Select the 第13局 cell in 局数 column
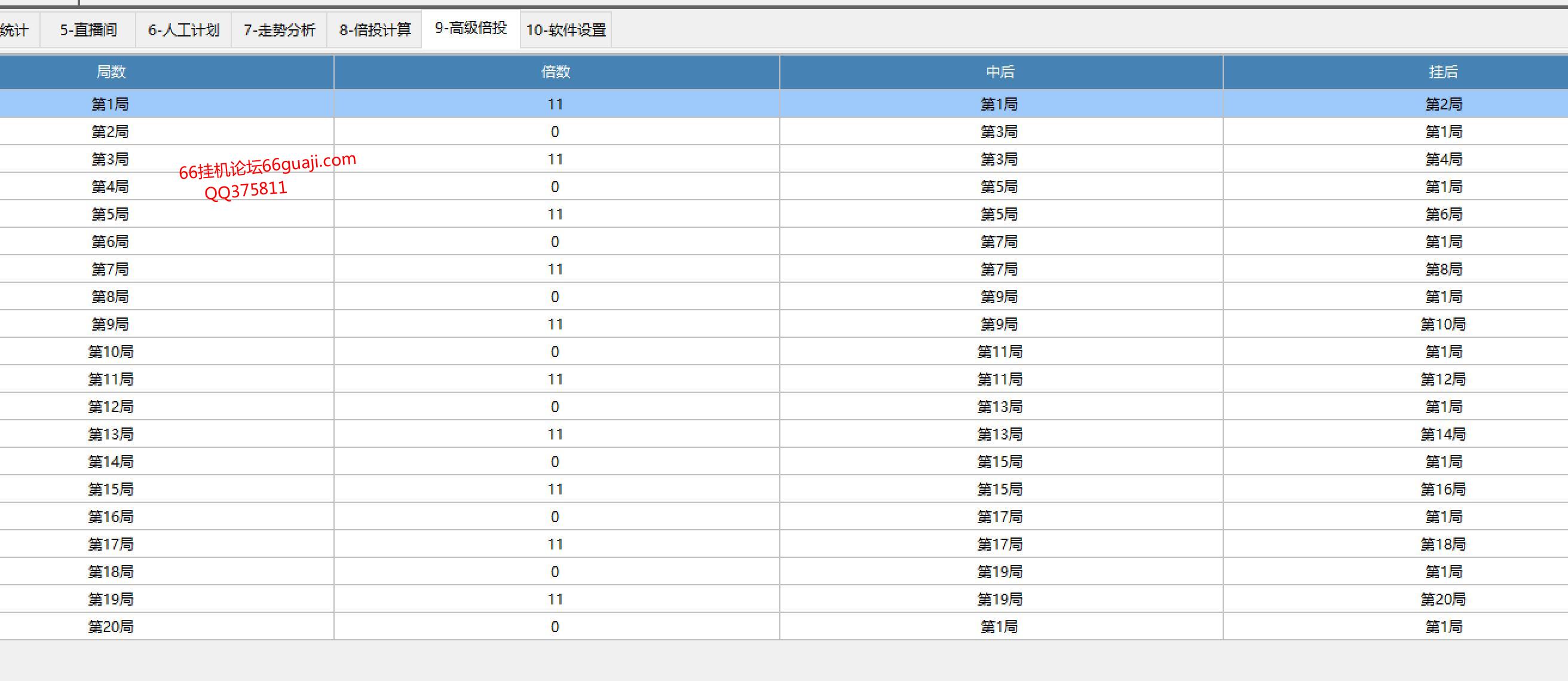This screenshot has width=1568, height=681. (167, 433)
